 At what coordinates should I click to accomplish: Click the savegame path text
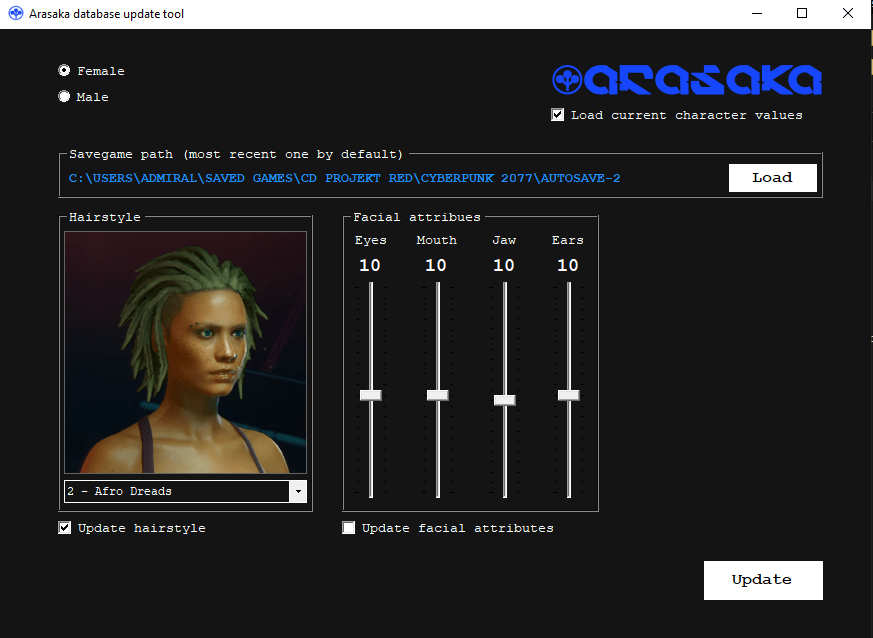[x=345, y=178]
